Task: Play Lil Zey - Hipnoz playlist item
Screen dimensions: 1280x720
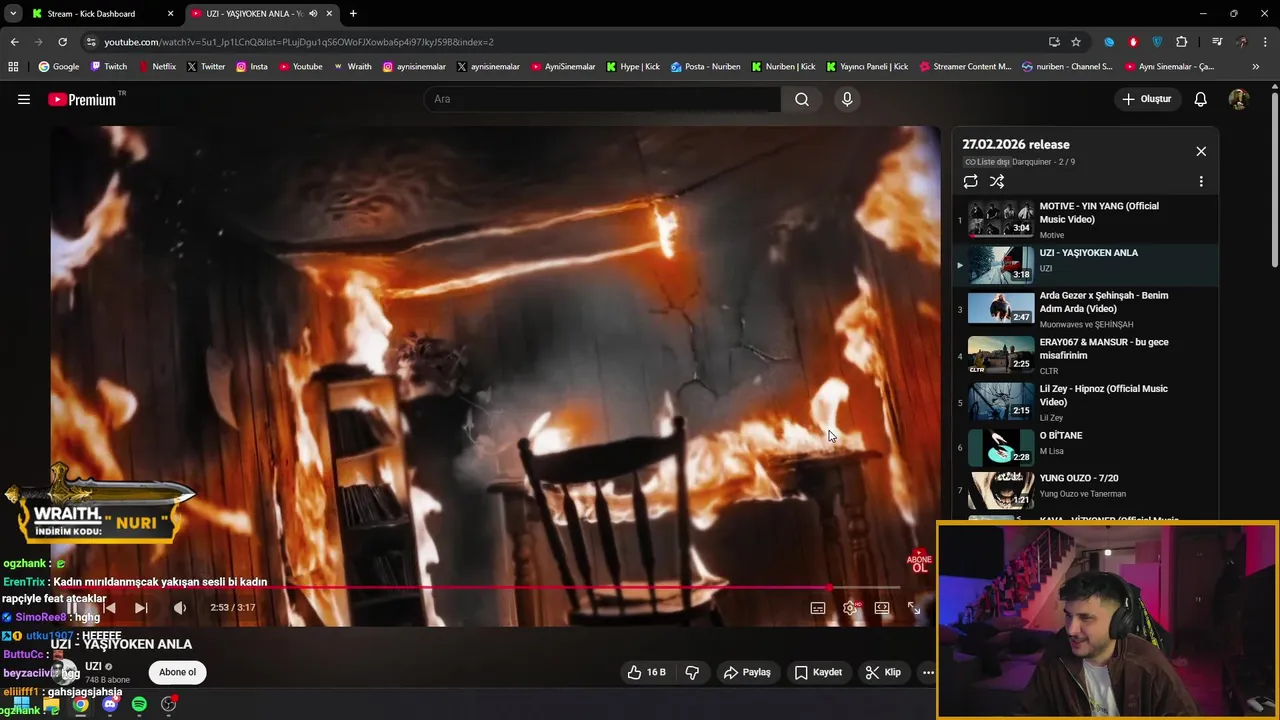Action: 1085,403
